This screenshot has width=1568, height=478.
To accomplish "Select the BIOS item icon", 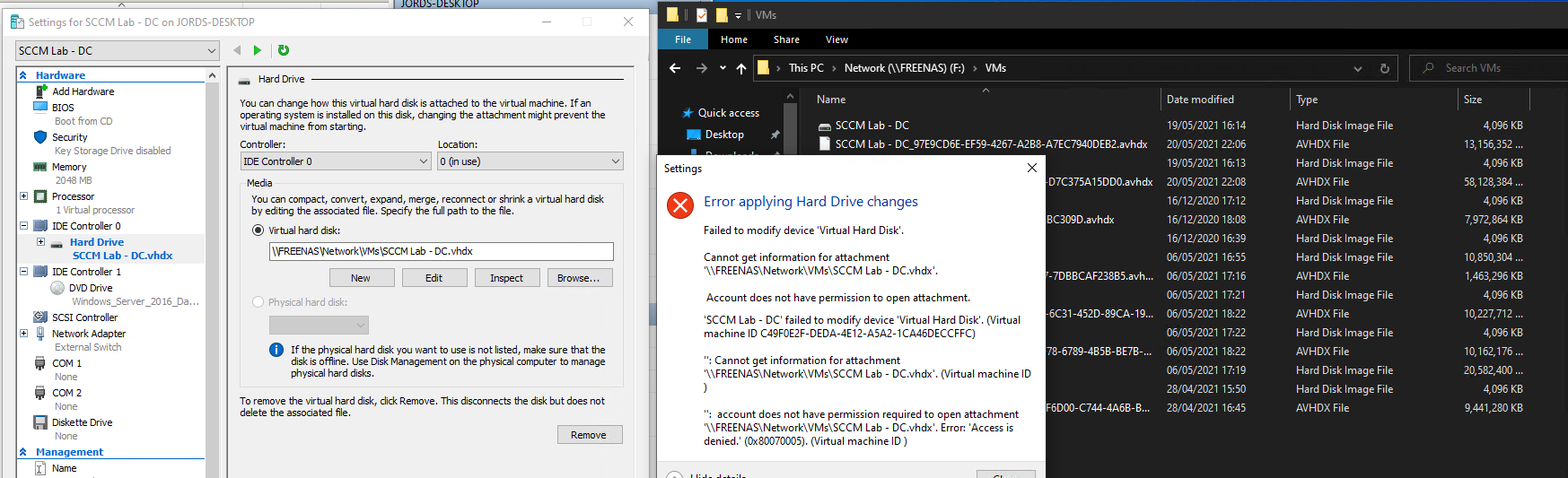I will (40, 107).
